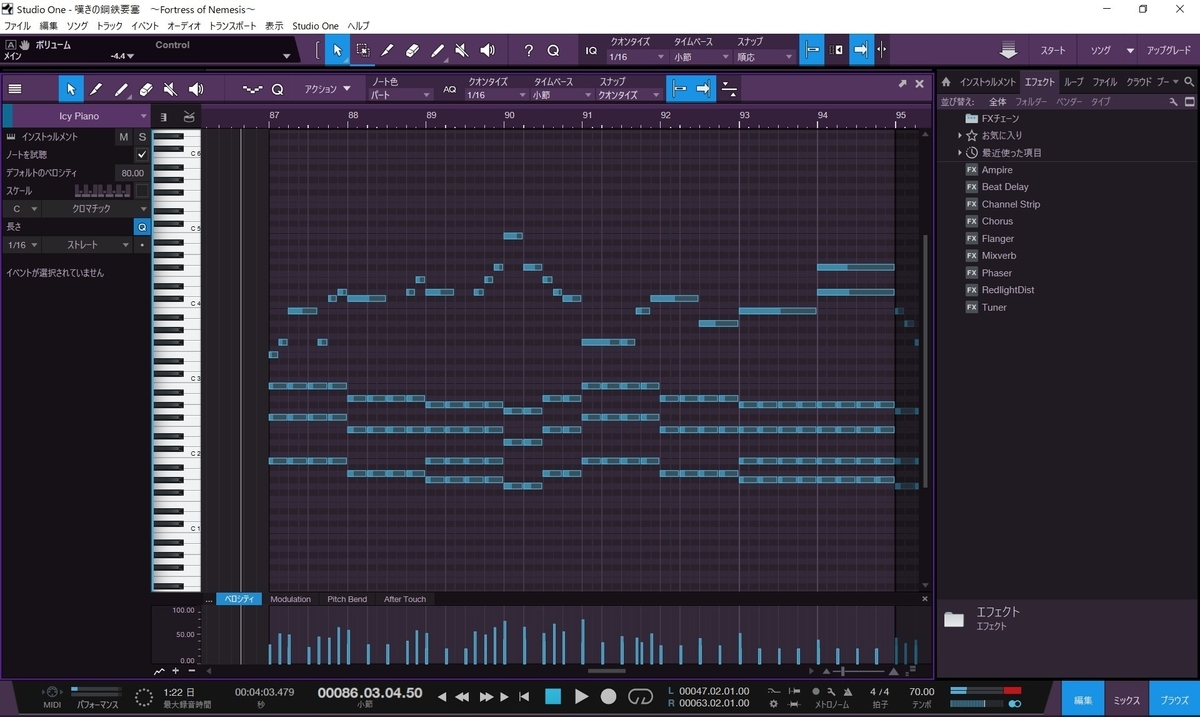The height and width of the screenshot is (717, 1200).
Task: Click the 80.00 default velocity field
Action: 132,173
